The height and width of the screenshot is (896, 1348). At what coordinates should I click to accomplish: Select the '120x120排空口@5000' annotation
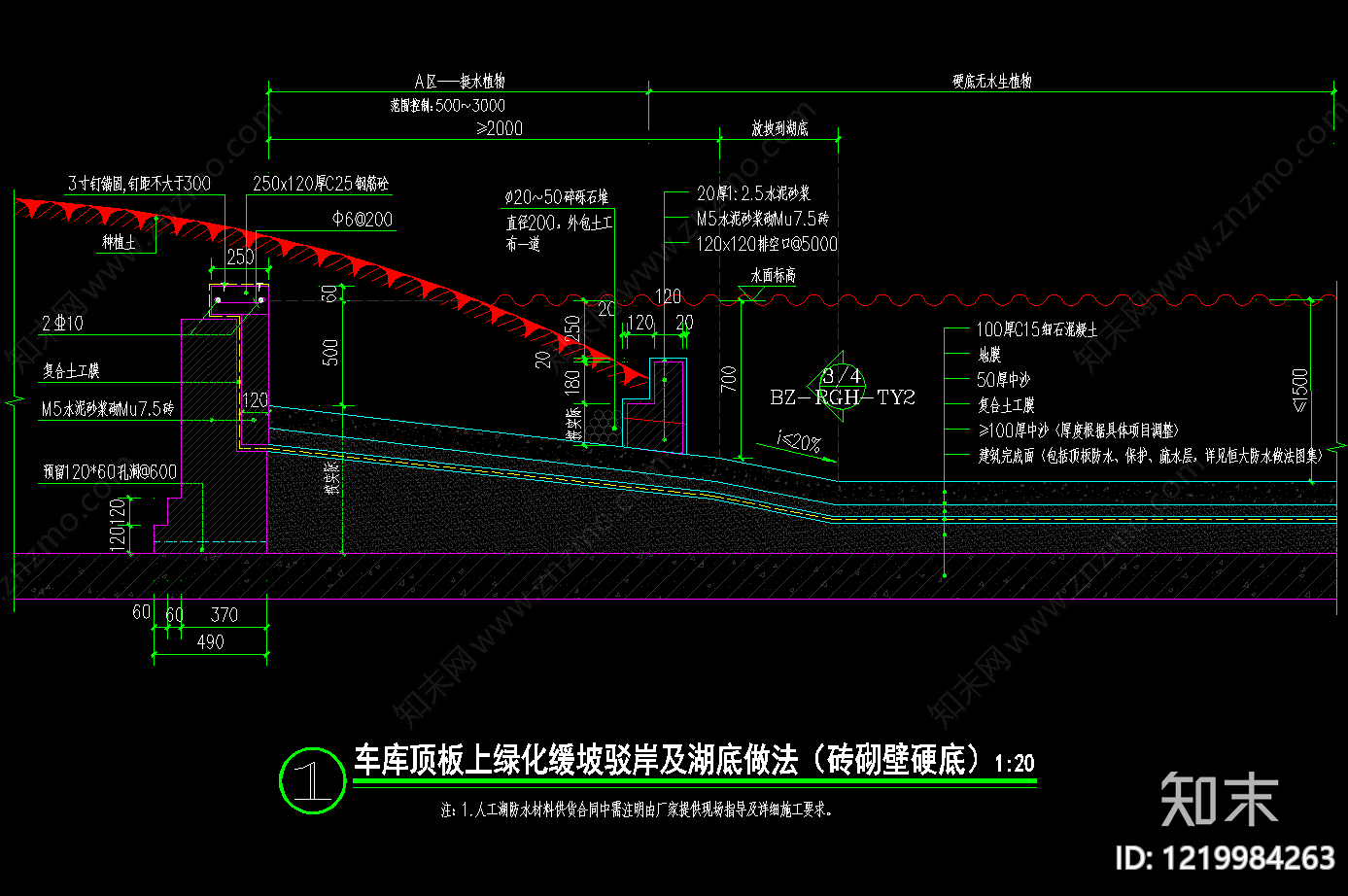tap(767, 244)
